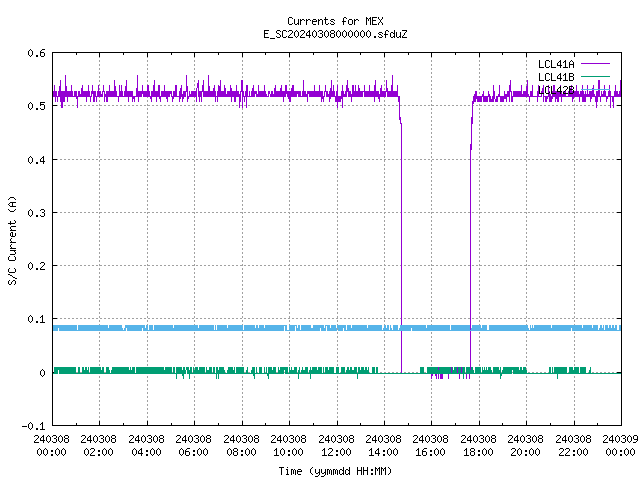Image resolution: width=640 pixels, height=480 pixels.
Task: Click the x-axis tick '240308 02:00'
Action: (x=98, y=445)
